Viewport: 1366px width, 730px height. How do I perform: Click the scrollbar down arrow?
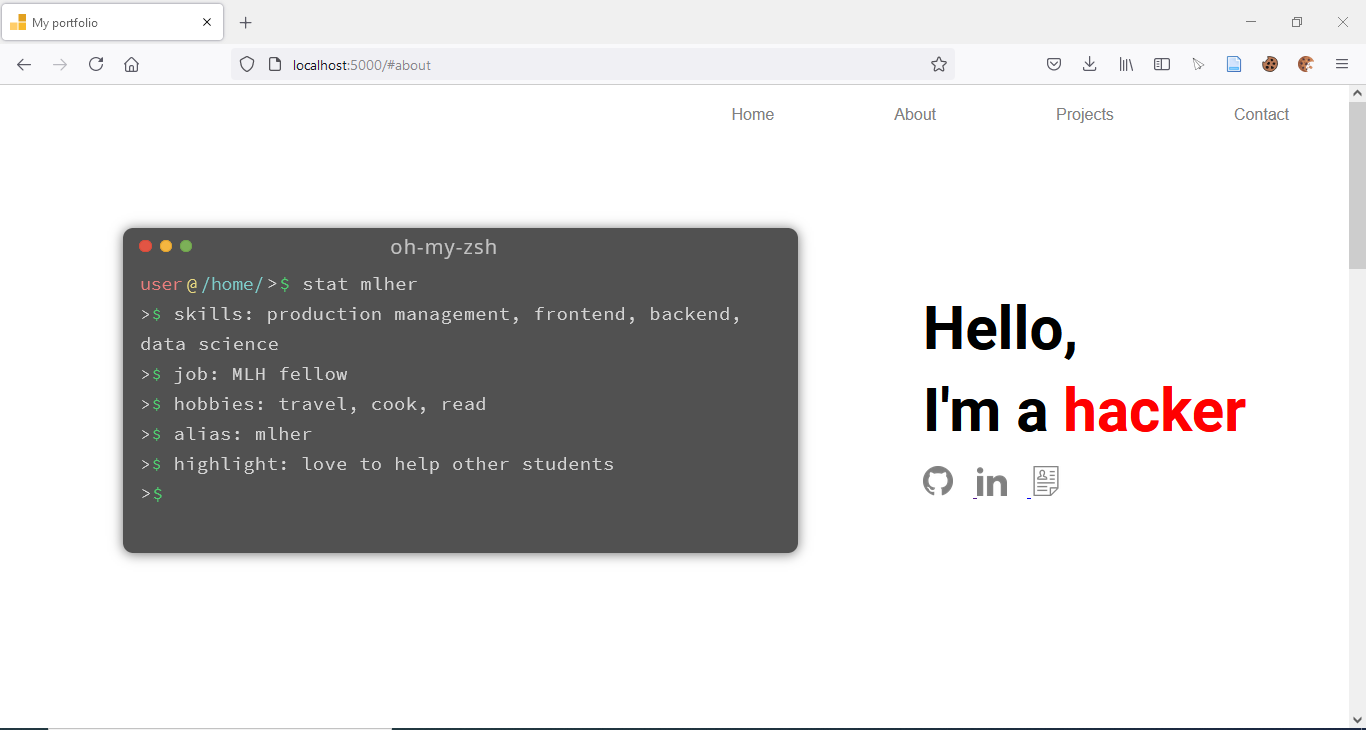pyautogui.click(x=1357, y=720)
